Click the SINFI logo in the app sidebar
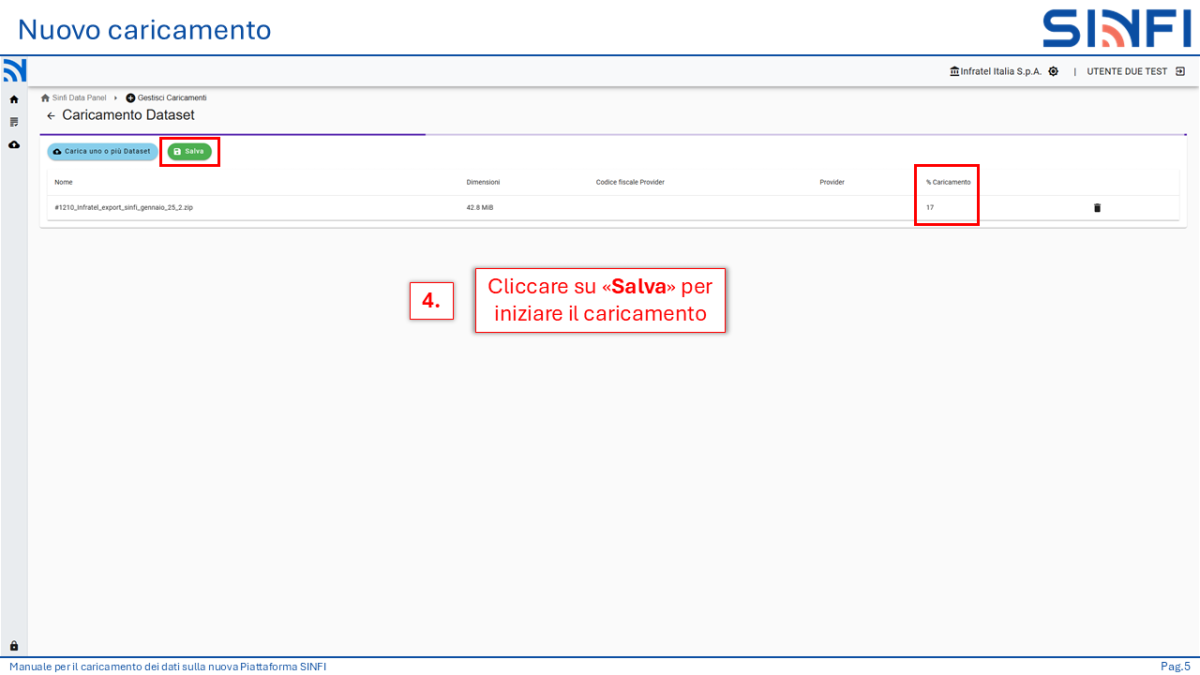Image resolution: width=1200 pixels, height=675 pixels. (x=14, y=71)
